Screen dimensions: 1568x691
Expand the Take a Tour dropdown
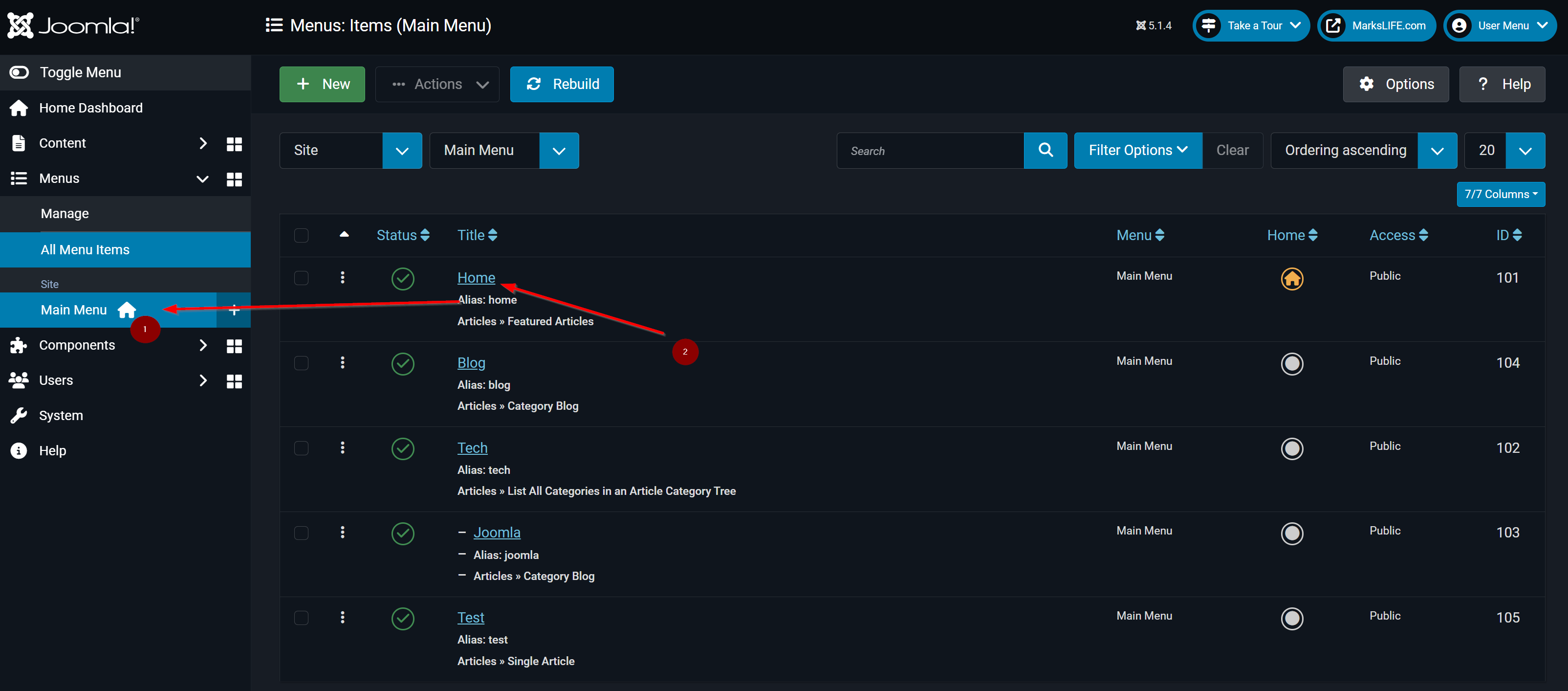[1251, 25]
